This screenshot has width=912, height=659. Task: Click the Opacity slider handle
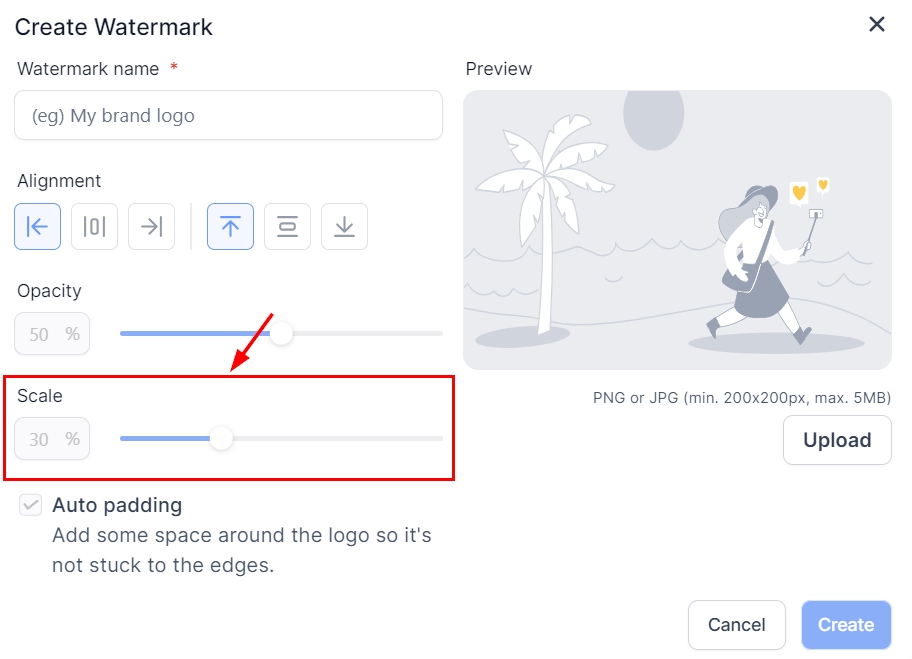281,333
